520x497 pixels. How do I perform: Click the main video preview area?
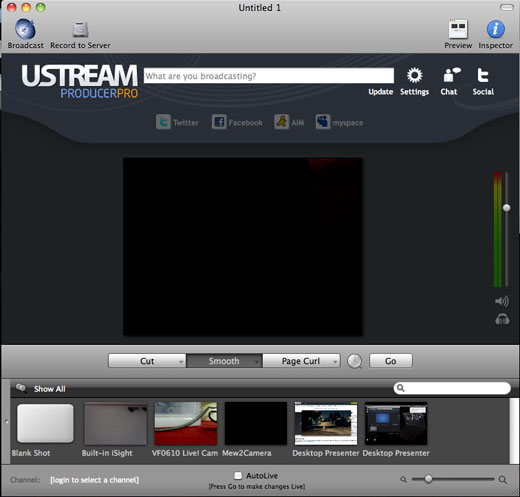tap(243, 247)
